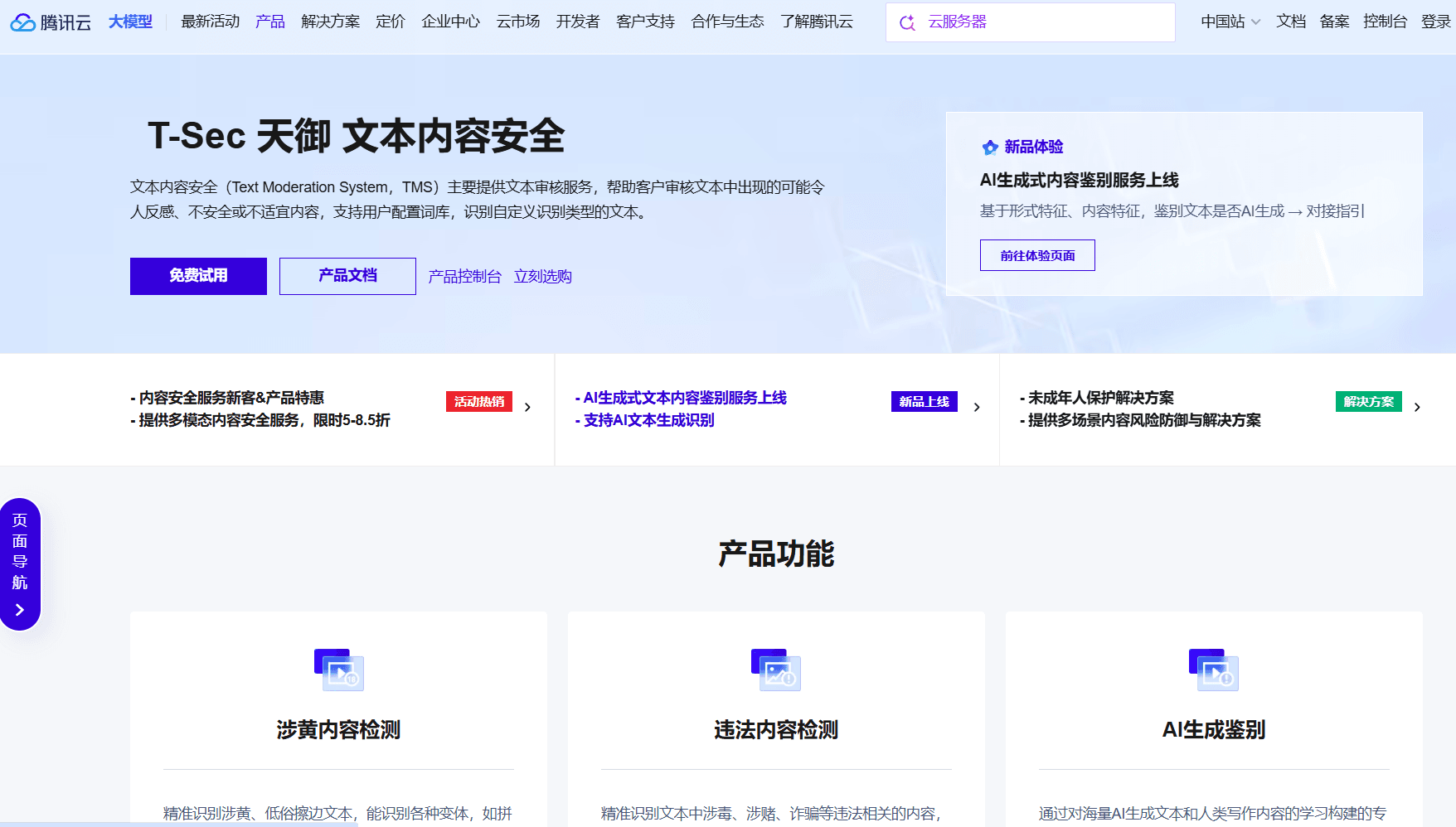Screen dimensions: 1456x827
Task: Select the 违法内容检测 card title
Action: point(776,730)
